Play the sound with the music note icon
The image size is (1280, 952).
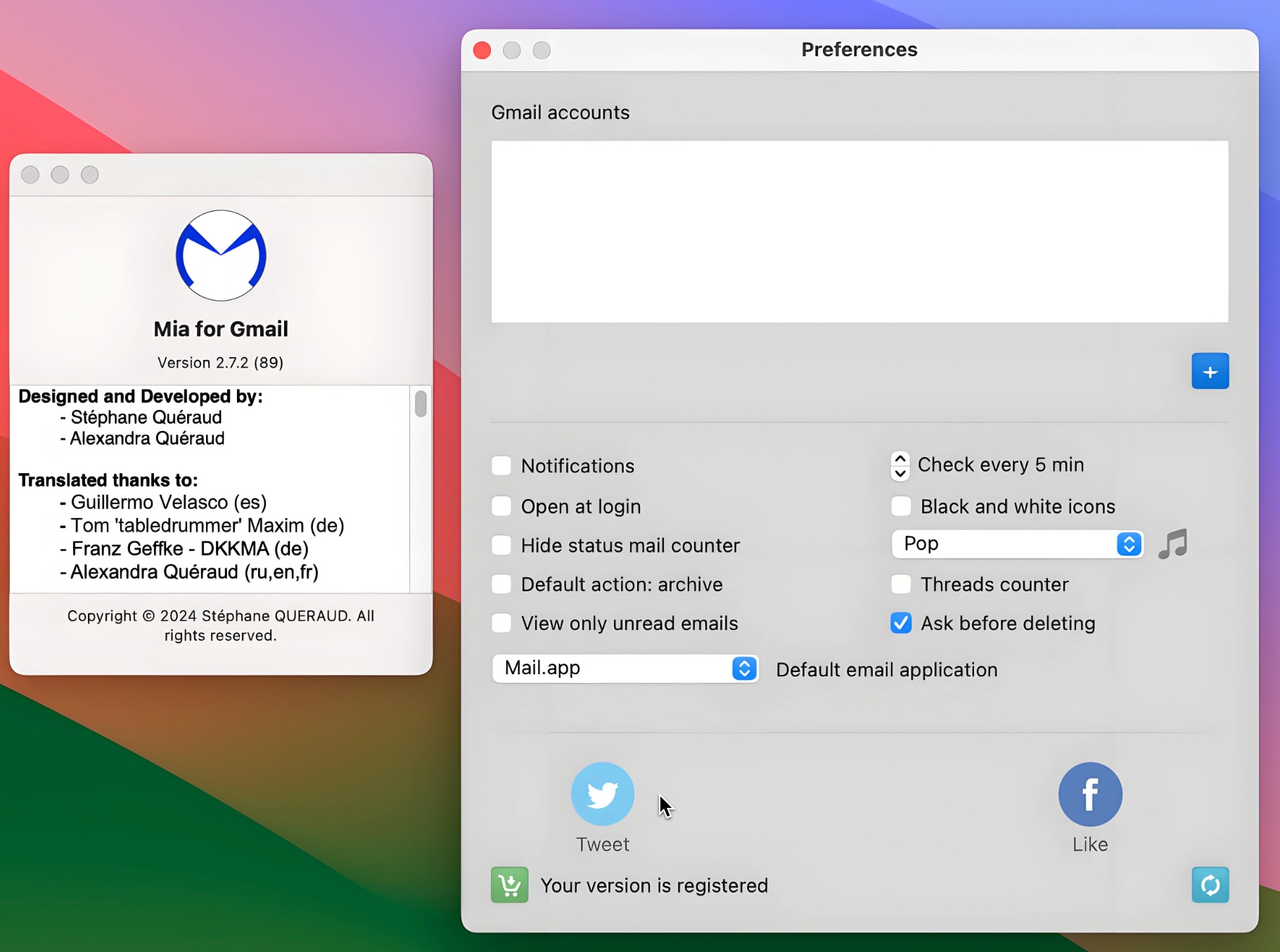(1172, 544)
